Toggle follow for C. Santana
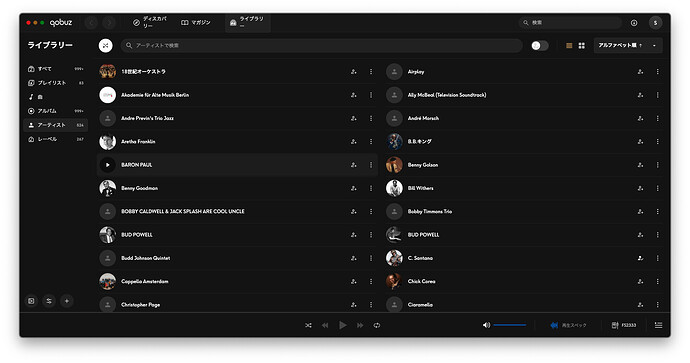Viewport: 690px width, 363px height. [640, 258]
